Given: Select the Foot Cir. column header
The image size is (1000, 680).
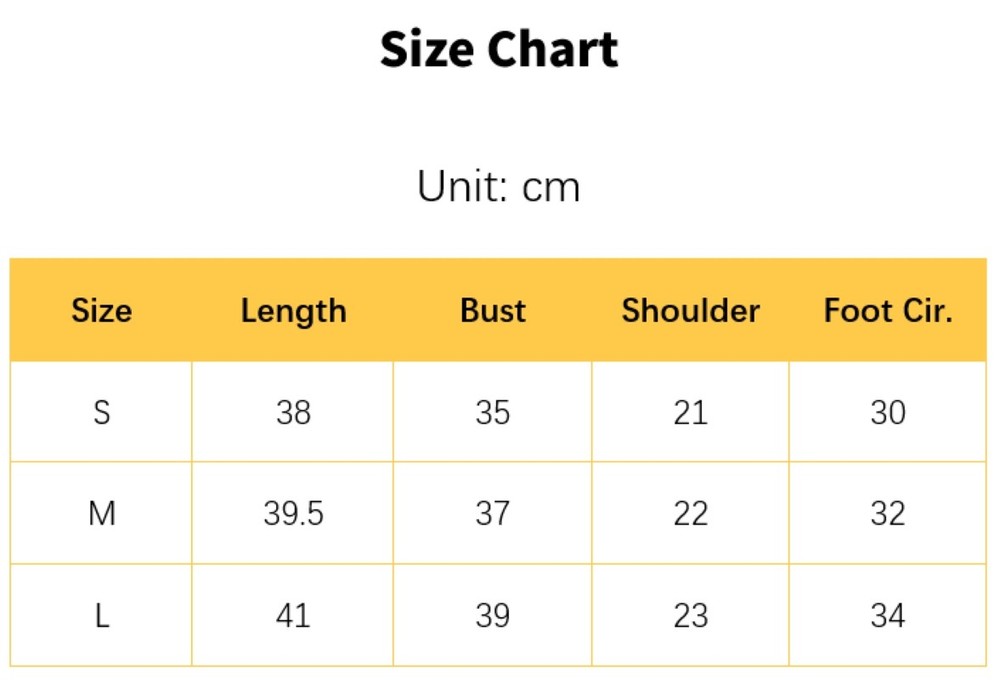Looking at the screenshot, I should (x=888, y=311).
